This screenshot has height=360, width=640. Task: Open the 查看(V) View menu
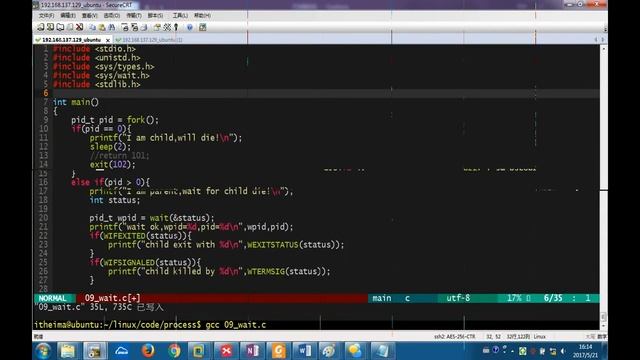[89, 16]
